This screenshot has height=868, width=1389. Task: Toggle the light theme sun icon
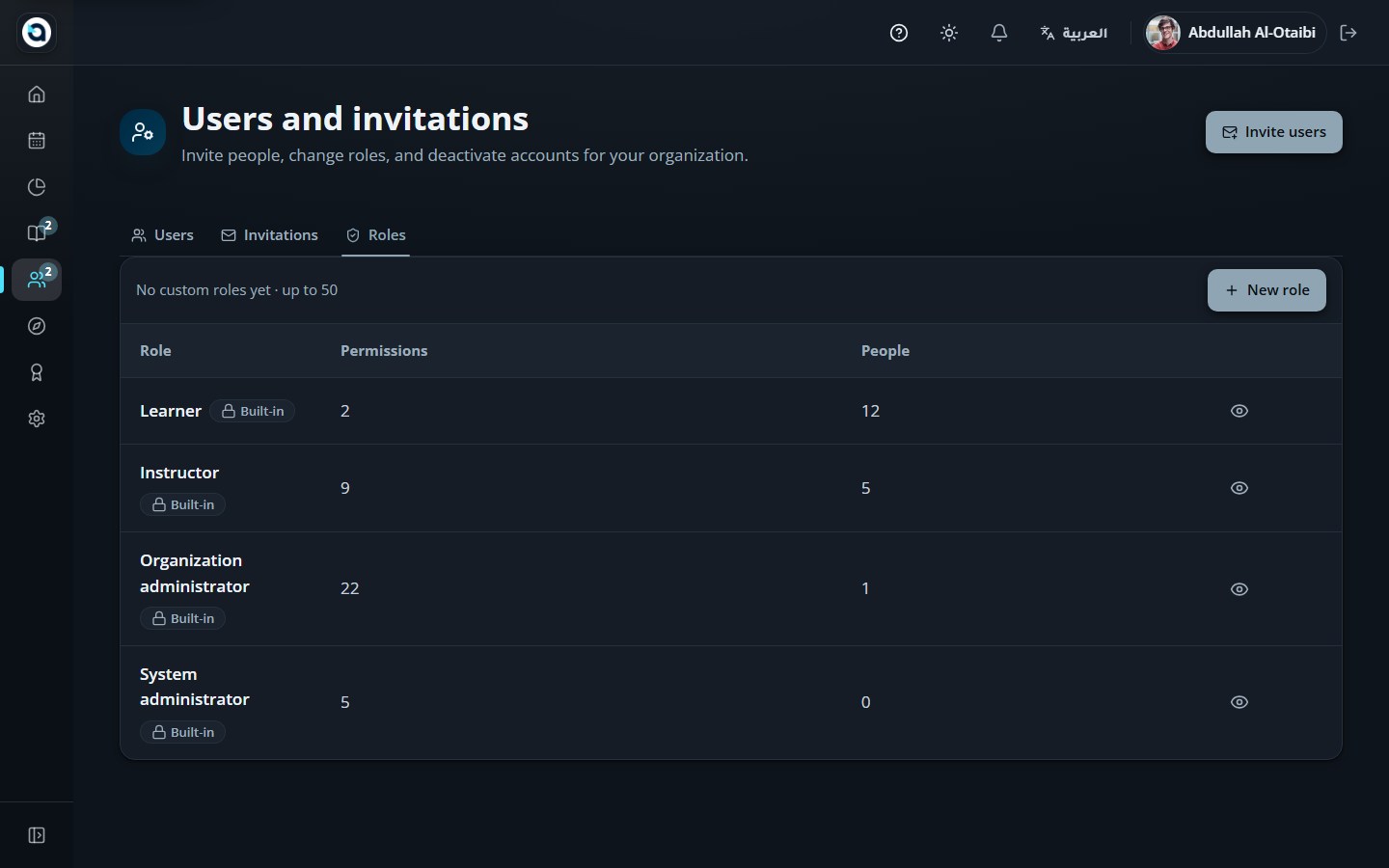(x=949, y=33)
